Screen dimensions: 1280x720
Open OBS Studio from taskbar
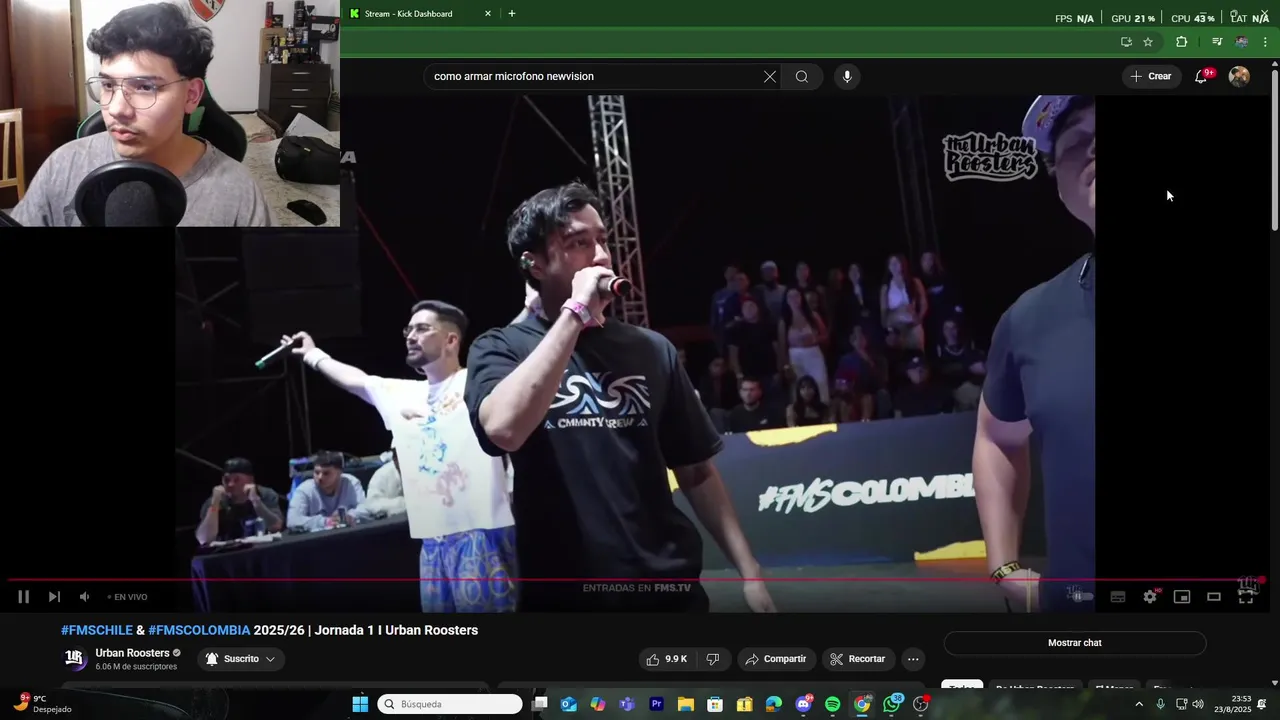coord(921,704)
